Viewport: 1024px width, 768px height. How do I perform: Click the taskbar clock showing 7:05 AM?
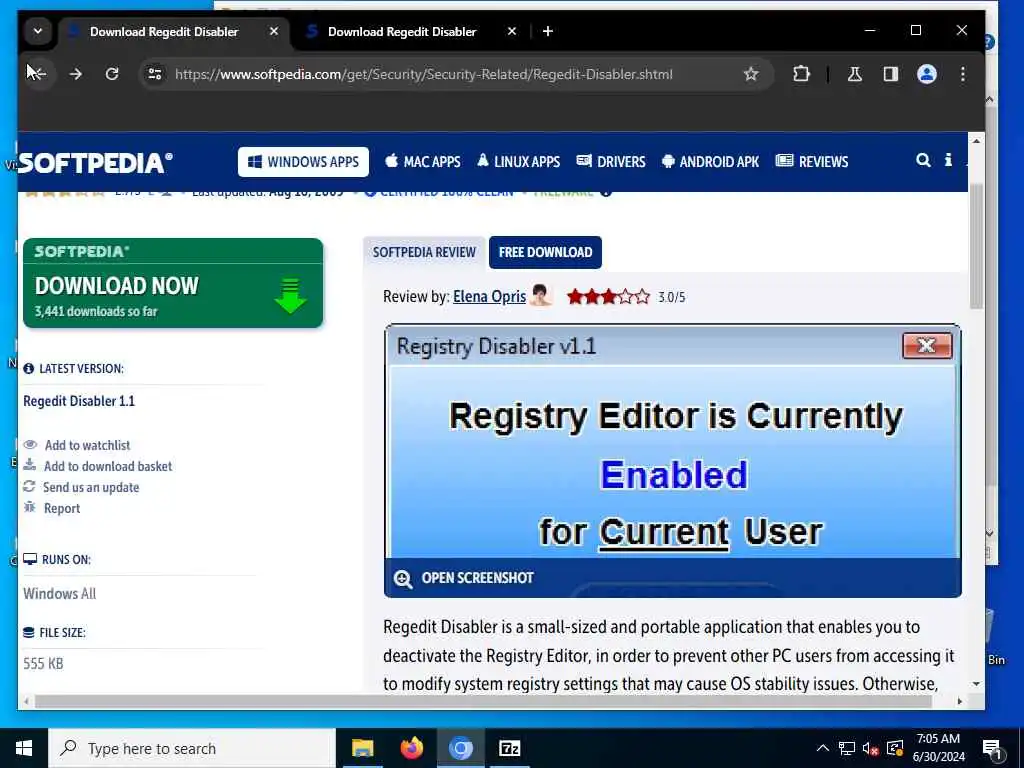(x=938, y=748)
